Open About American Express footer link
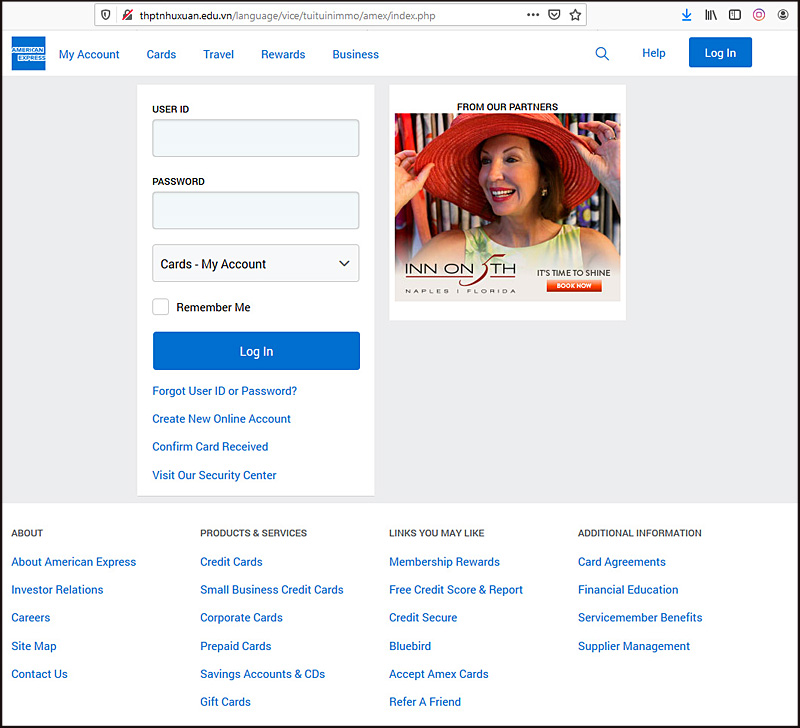This screenshot has height=728, width=800. click(73, 562)
